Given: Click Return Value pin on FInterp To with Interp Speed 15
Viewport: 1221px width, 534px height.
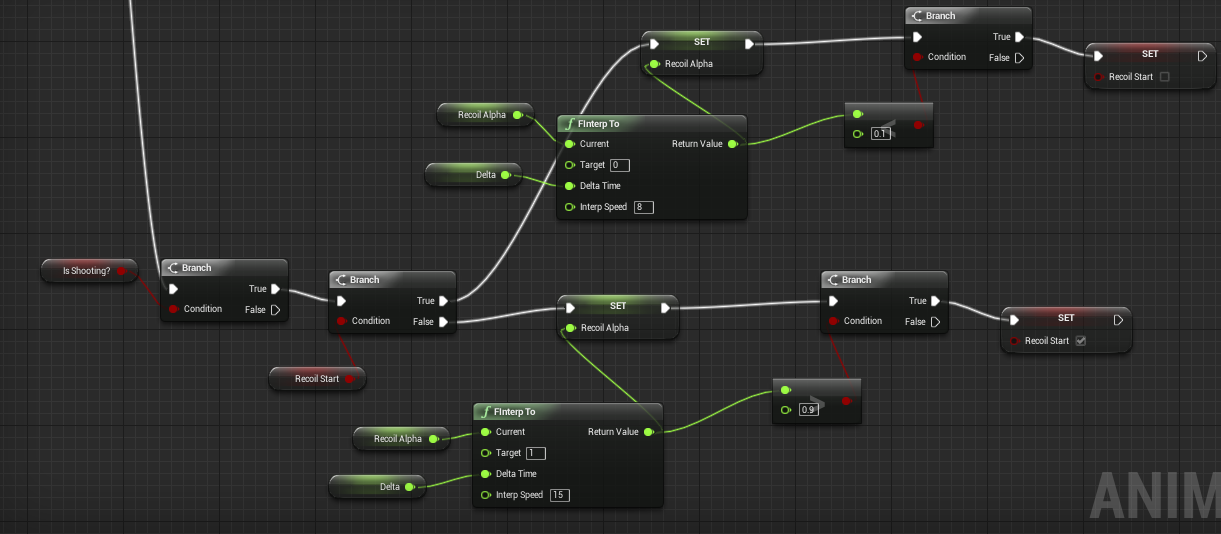Looking at the screenshot, I should [649, 432].
